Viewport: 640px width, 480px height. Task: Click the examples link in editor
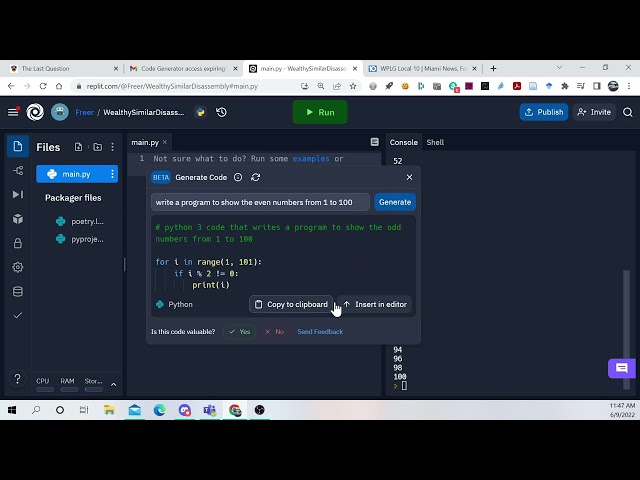(x=311, y=158)
